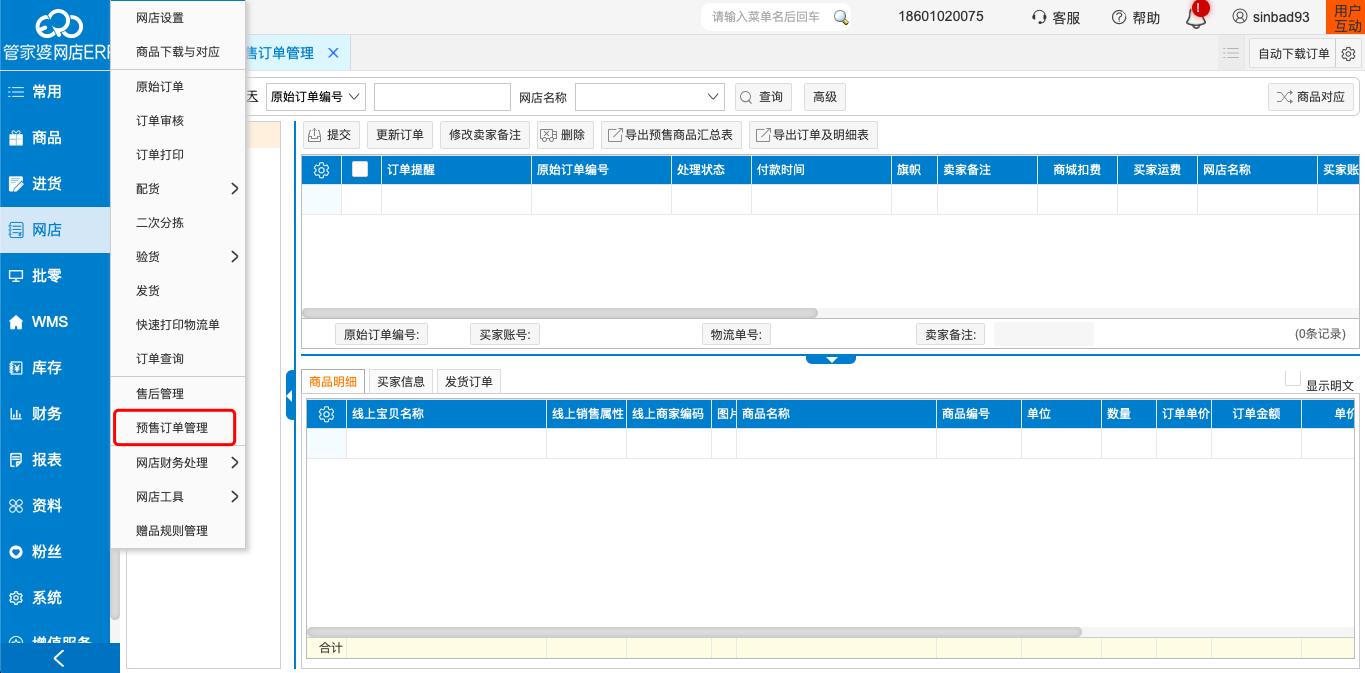This screenshot has width=1365, height=673.
Task: Click the order table horizontal scrollbar
Action: click(560, 313)
